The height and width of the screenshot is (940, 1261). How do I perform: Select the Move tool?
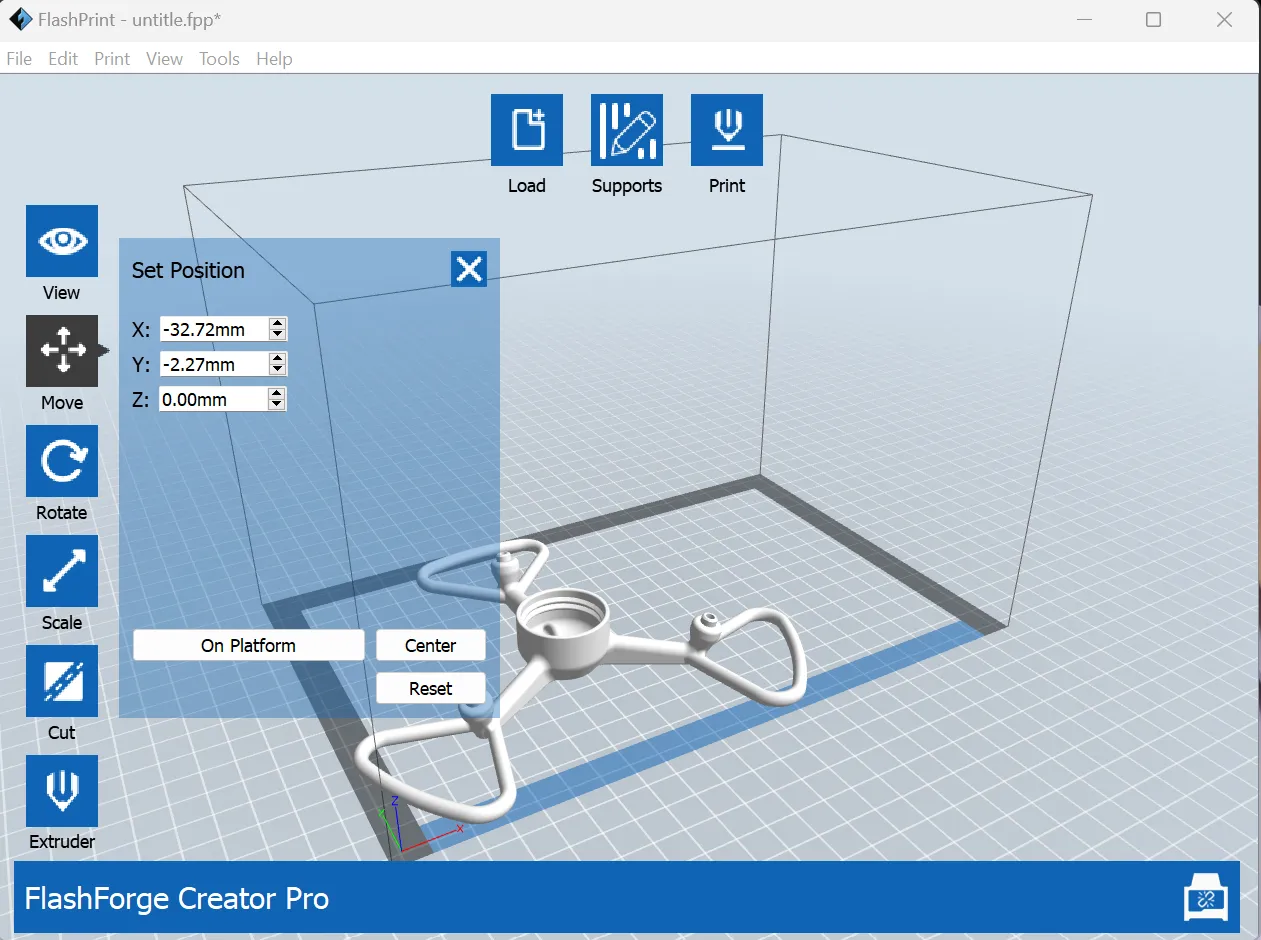62,351
